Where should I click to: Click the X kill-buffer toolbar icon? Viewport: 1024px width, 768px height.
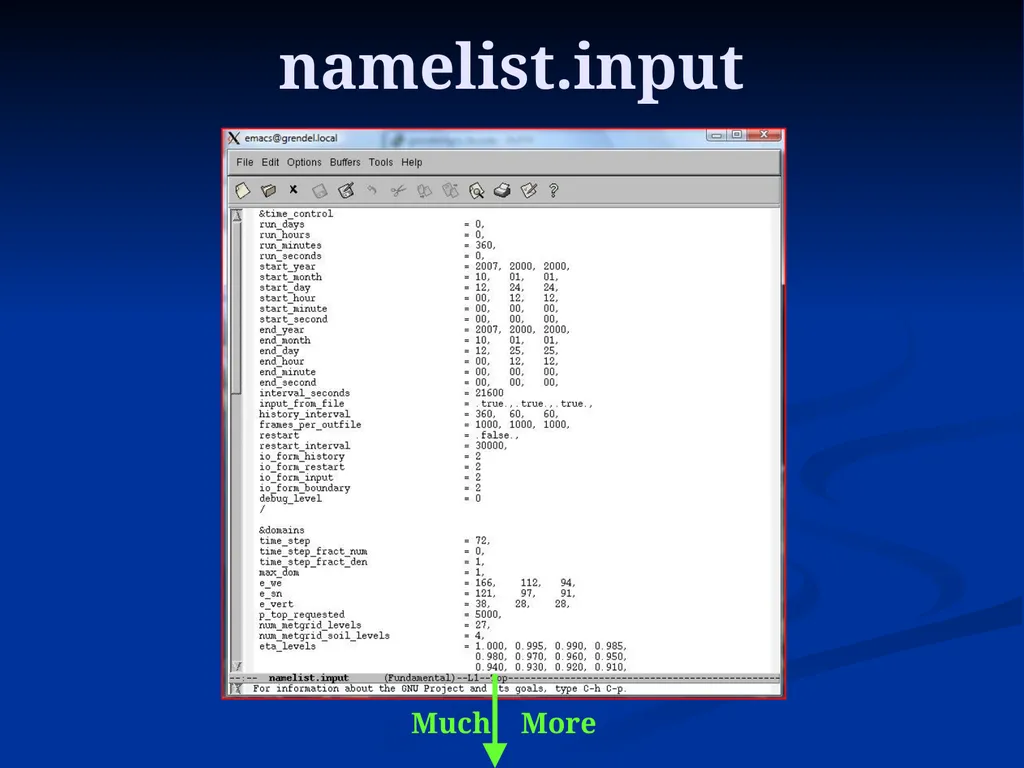click(x=293, y=189)
